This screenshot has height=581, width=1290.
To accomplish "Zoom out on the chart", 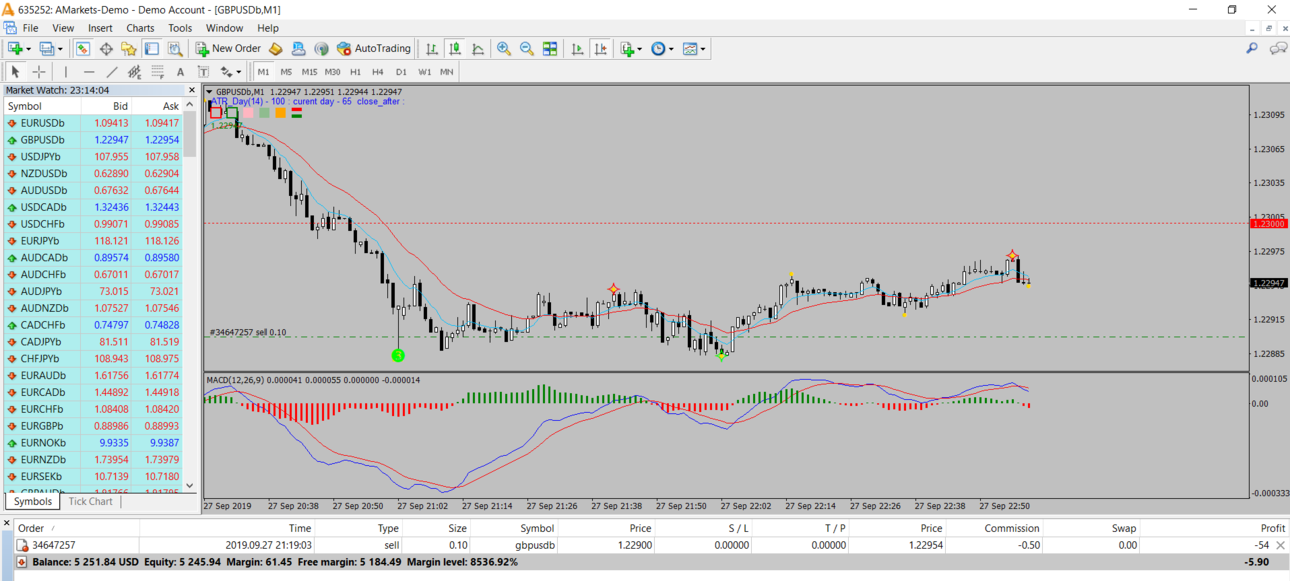I will tap(527, 48).
